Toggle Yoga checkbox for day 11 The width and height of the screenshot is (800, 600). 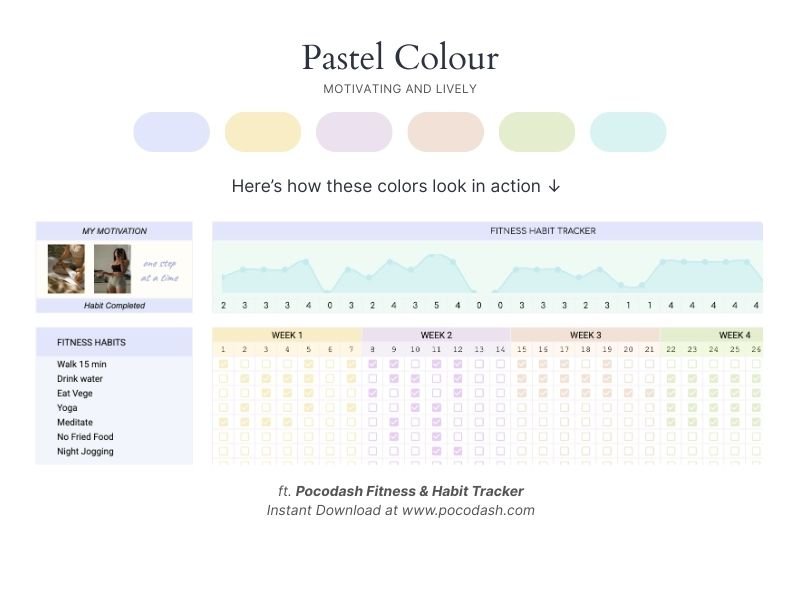coord(437,408)
